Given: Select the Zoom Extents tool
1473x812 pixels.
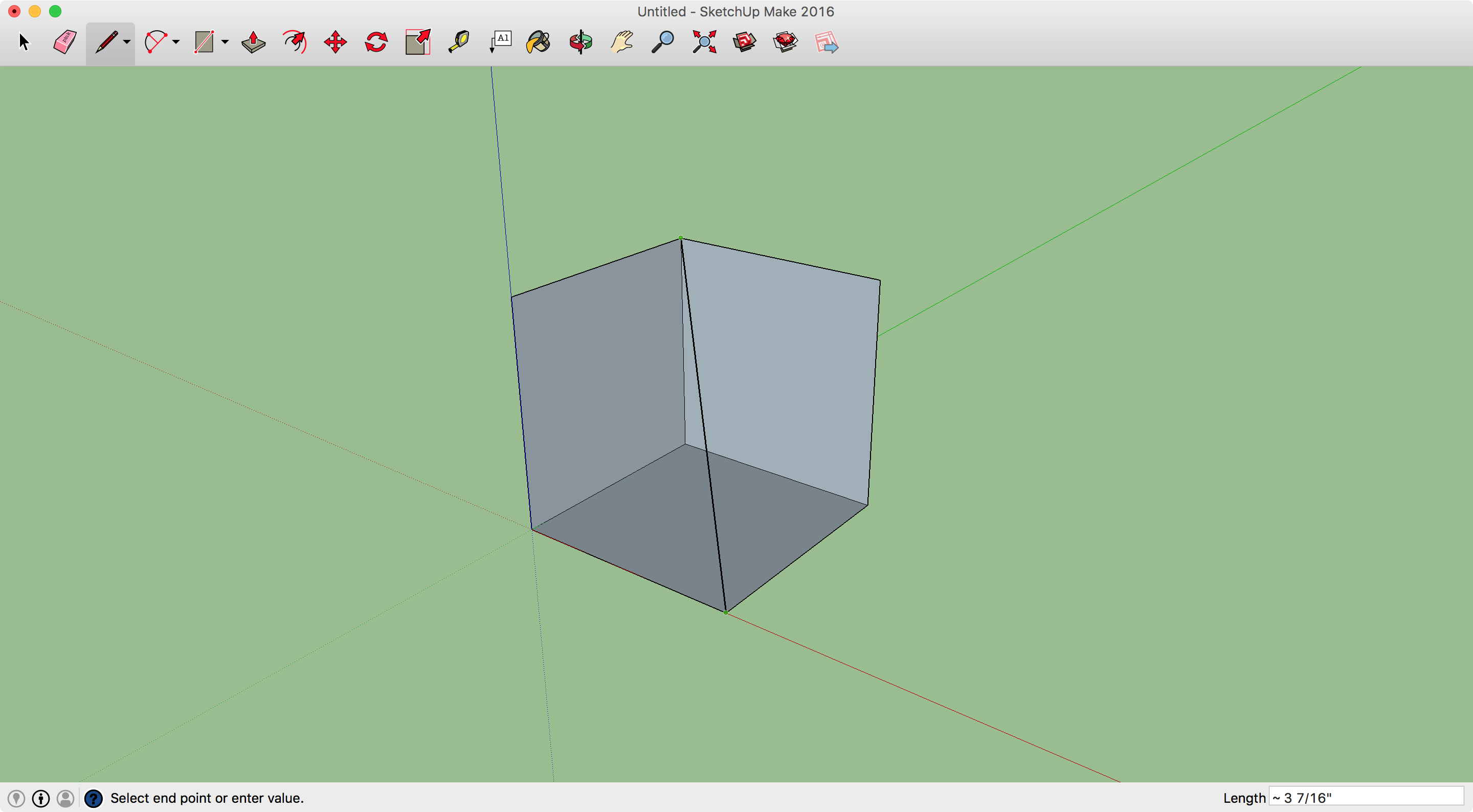Looking at the screenshot, I should pos(704,42).
